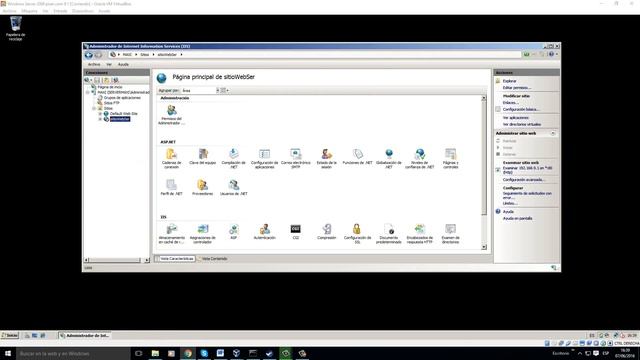The height and width of the screenshot is (360, 640).
Task: Expand the Default Web Site node
Action: (x=100, y=113)
